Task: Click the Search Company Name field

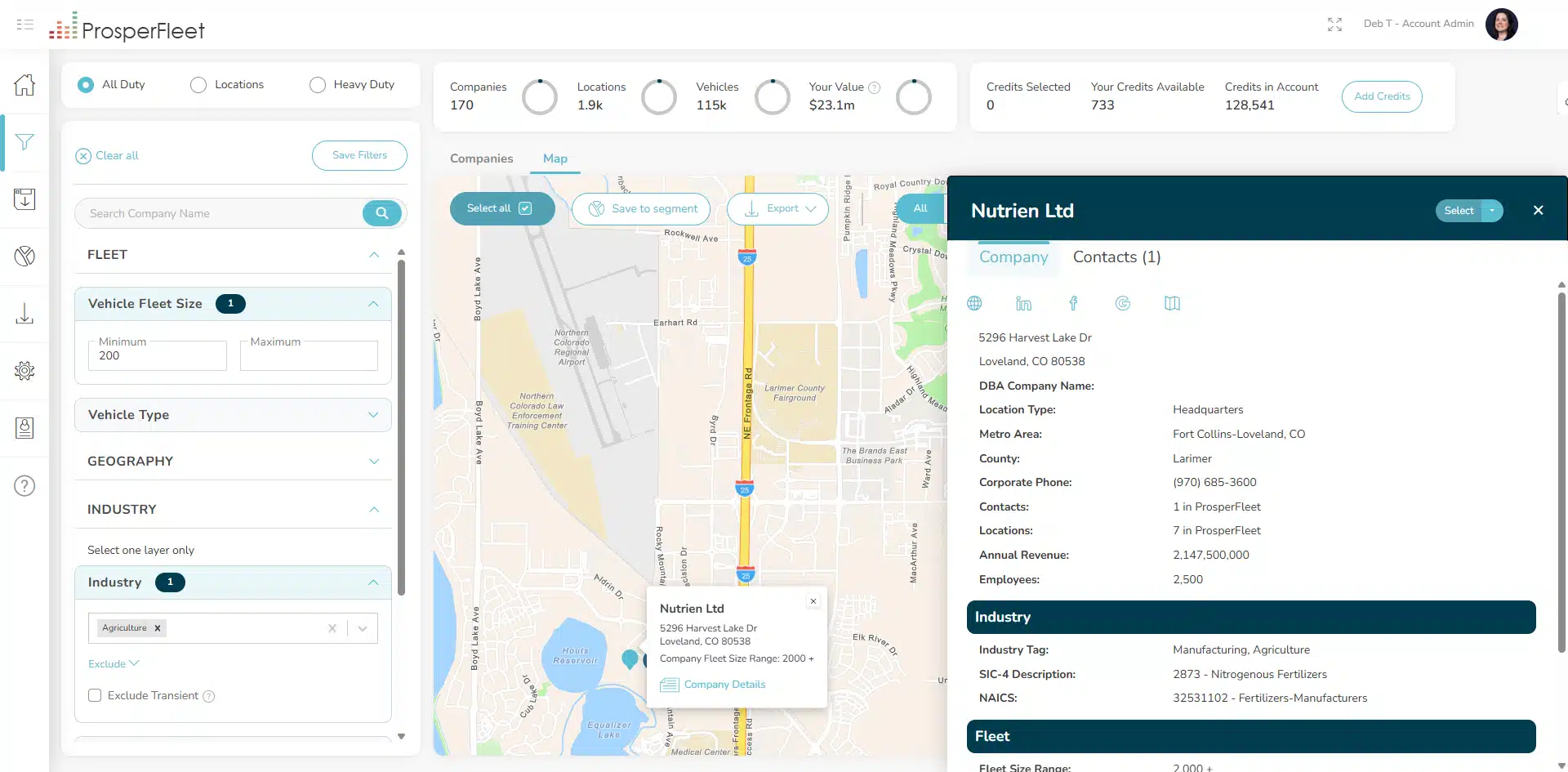Action: pyautogui.click(x=220, y=213)
